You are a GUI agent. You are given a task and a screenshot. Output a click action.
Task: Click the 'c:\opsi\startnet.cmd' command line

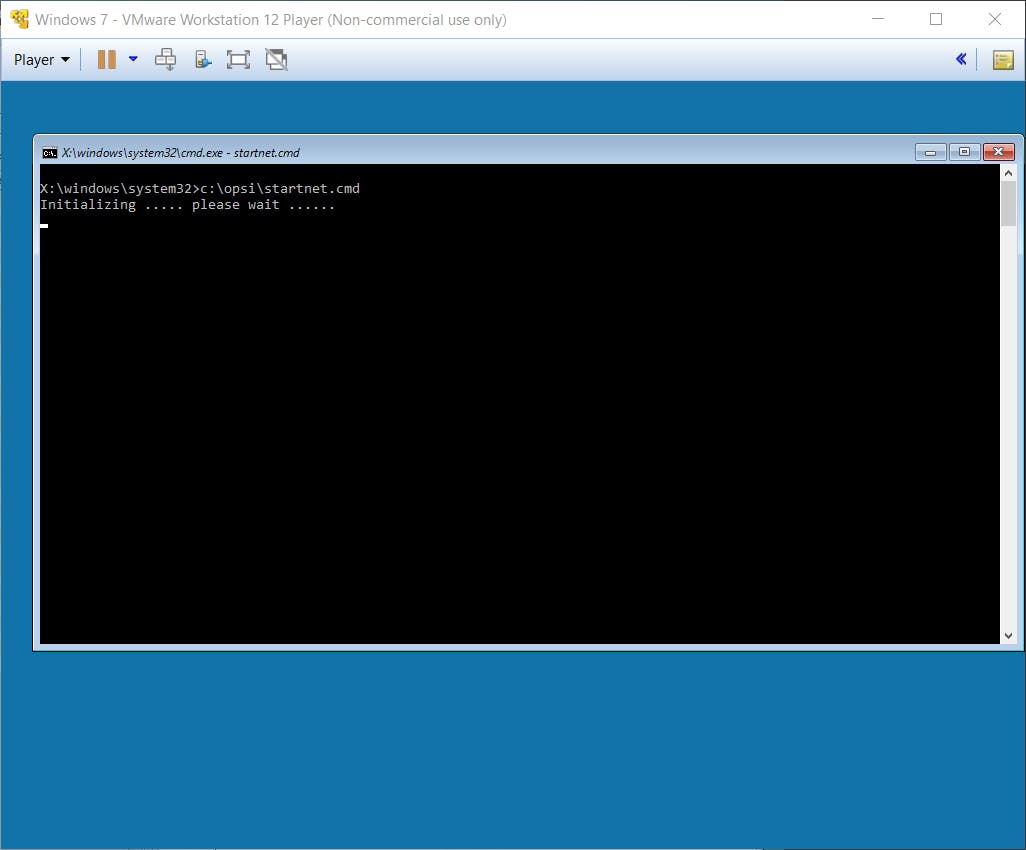coord(280,188)
